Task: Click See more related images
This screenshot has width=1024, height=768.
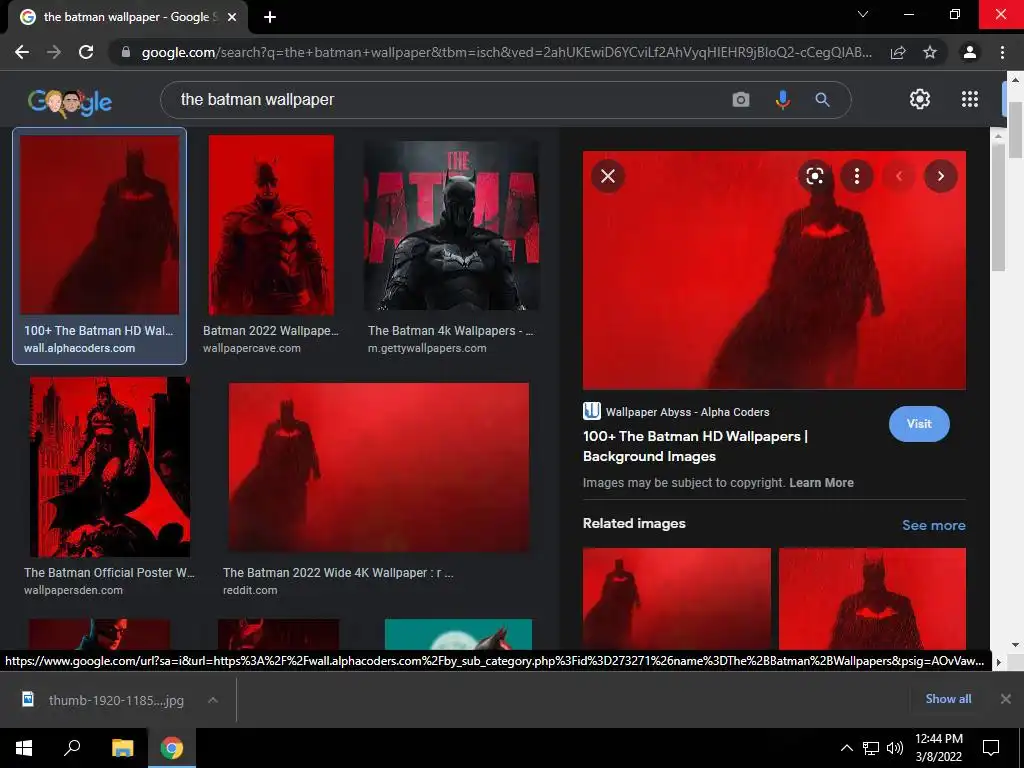Action: (933, 525)
